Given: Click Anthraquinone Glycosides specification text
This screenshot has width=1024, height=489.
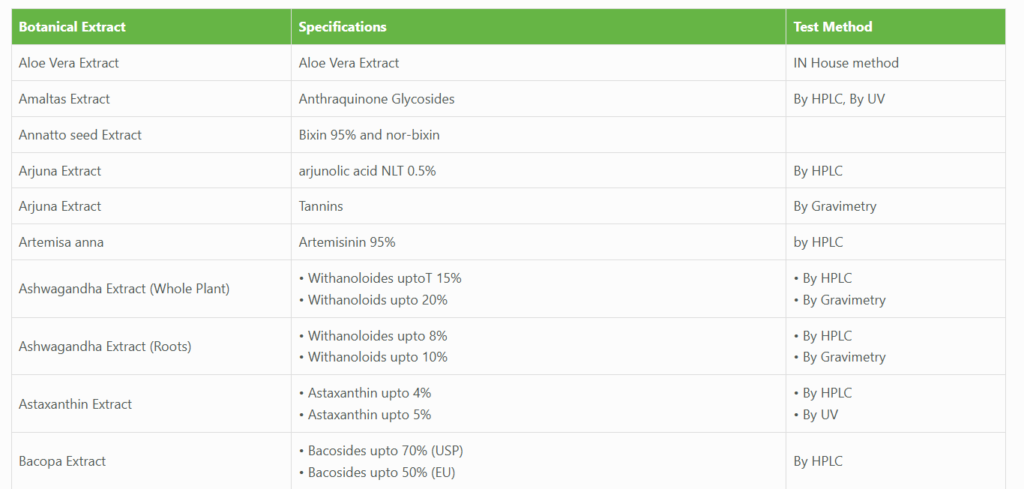Looking at the screenshot, I should pos(376,99).
